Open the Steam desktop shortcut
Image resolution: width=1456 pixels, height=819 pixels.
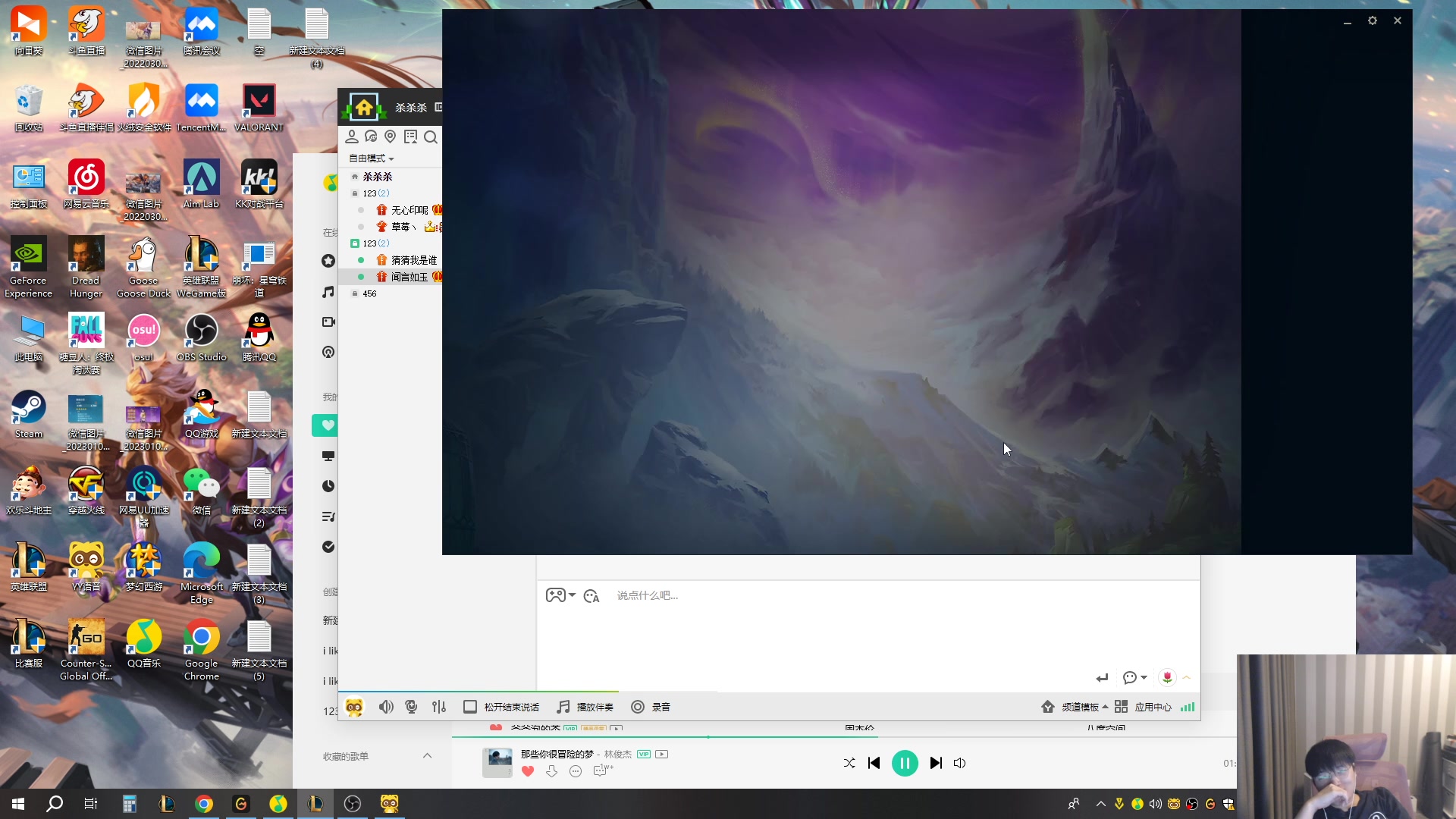(29, 415)
